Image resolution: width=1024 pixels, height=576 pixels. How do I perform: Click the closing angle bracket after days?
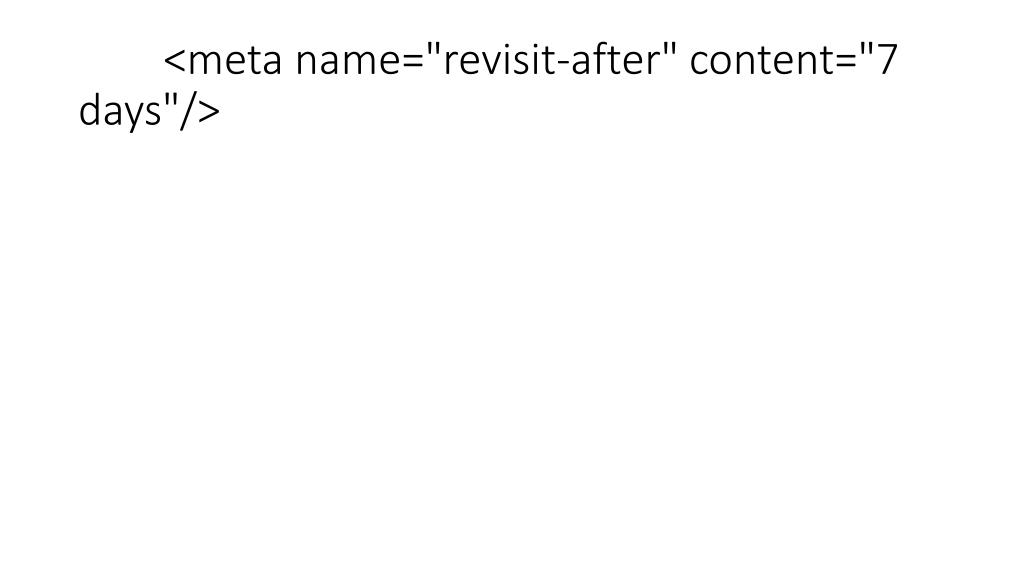point(208,112)
